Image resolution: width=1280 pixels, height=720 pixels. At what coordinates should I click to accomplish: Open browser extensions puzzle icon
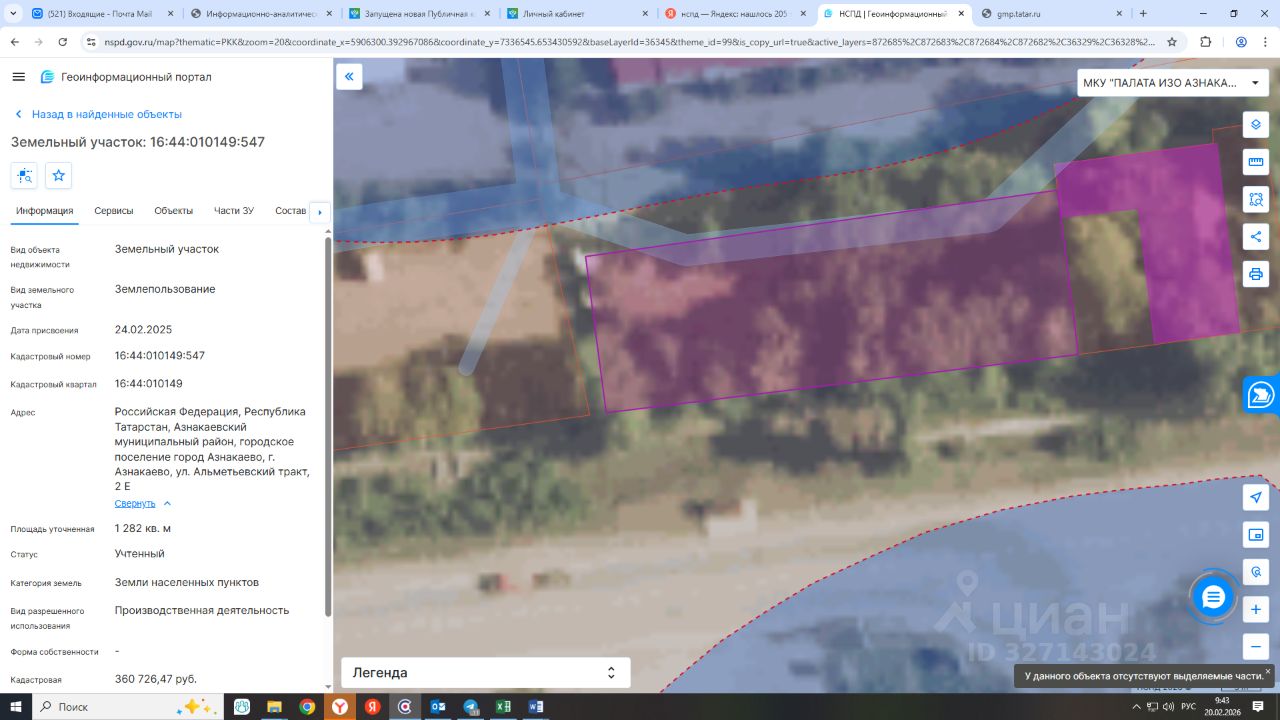1205,42
